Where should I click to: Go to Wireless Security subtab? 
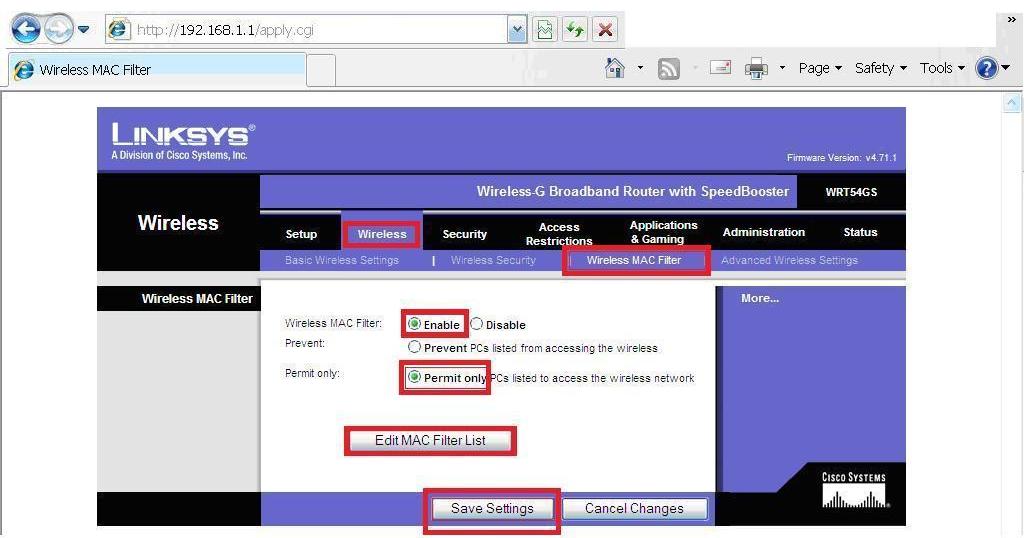tap(493, 260)
